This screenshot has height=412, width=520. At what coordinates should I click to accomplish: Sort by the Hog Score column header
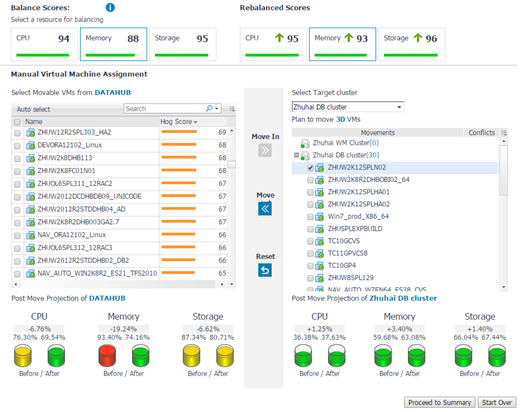179,122
